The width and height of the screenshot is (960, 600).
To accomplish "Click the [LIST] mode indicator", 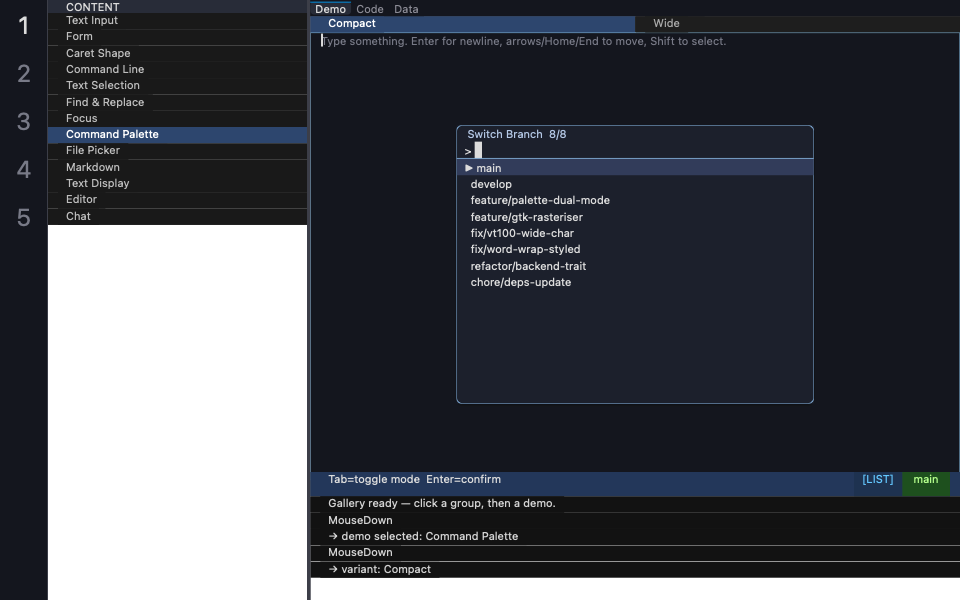I will click(877, 479).
